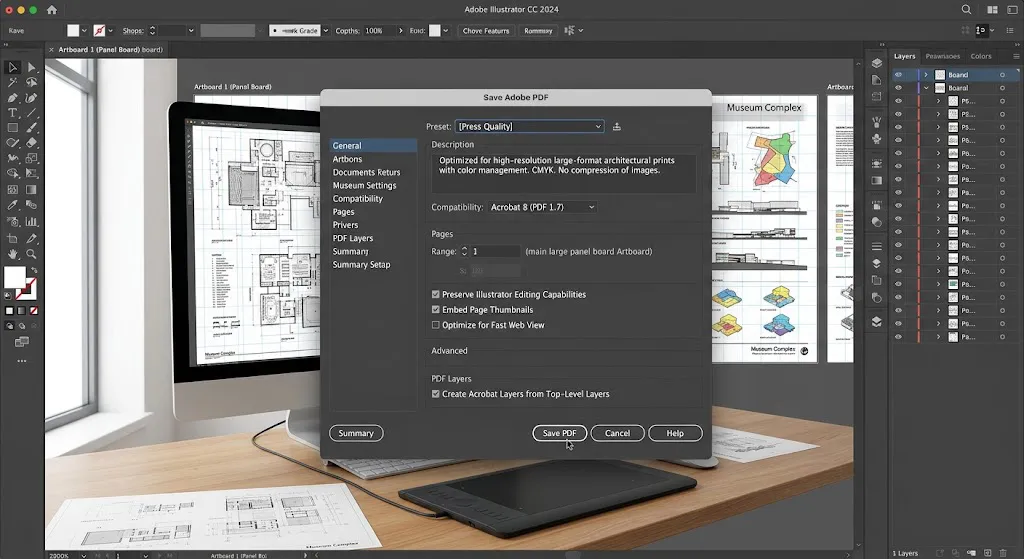The width and height of the screenshot is (1024, 559).
Task: Open Compatibility dropdown Acrobat 8 (PDF 1.7)
Action: tap(543, 207)
